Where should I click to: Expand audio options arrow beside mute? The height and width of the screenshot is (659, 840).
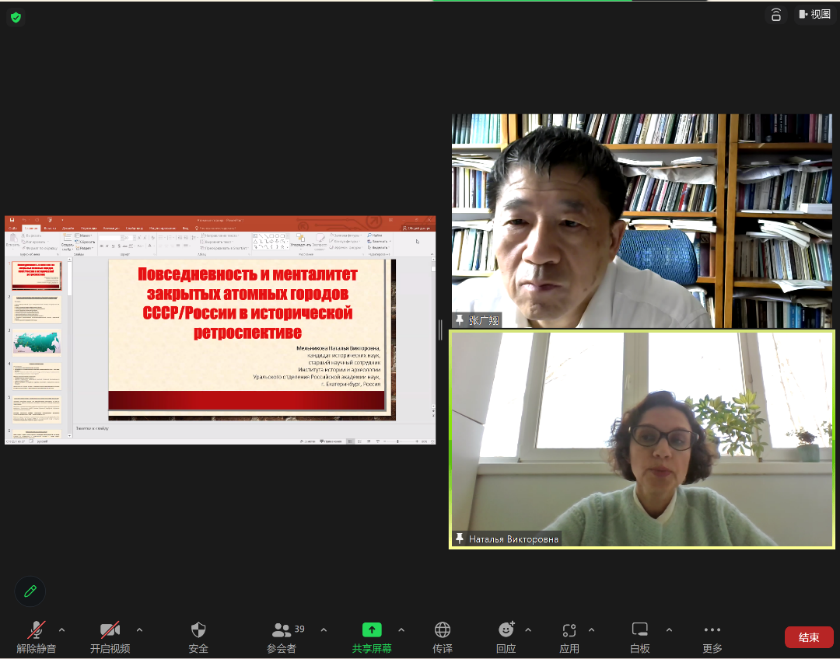coord(62,630)
